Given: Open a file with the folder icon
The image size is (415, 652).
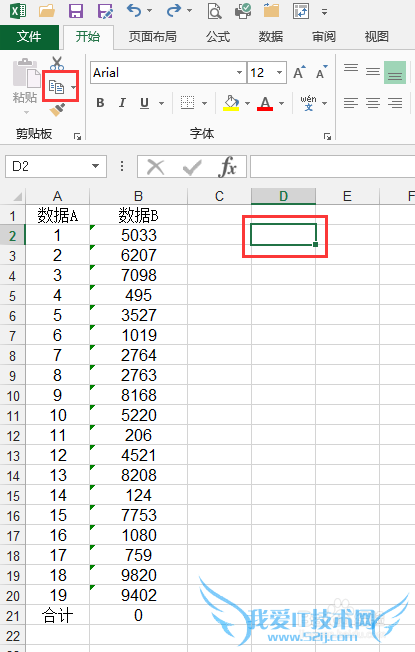Looking at the screenshot, I should (x=47, y=11).
